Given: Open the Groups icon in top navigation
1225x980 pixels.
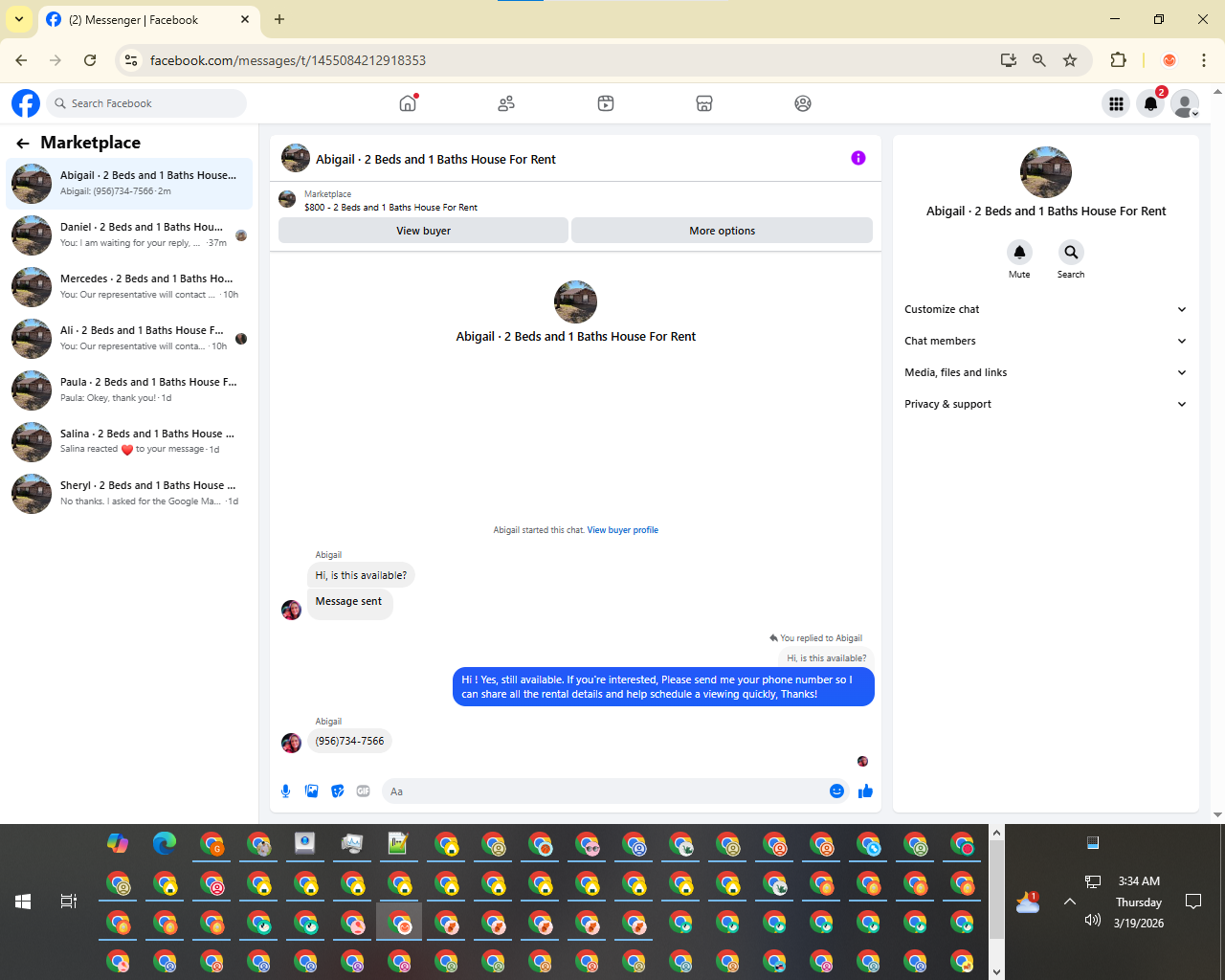Looking at the screenshot, I should click(x=803, y=103).
